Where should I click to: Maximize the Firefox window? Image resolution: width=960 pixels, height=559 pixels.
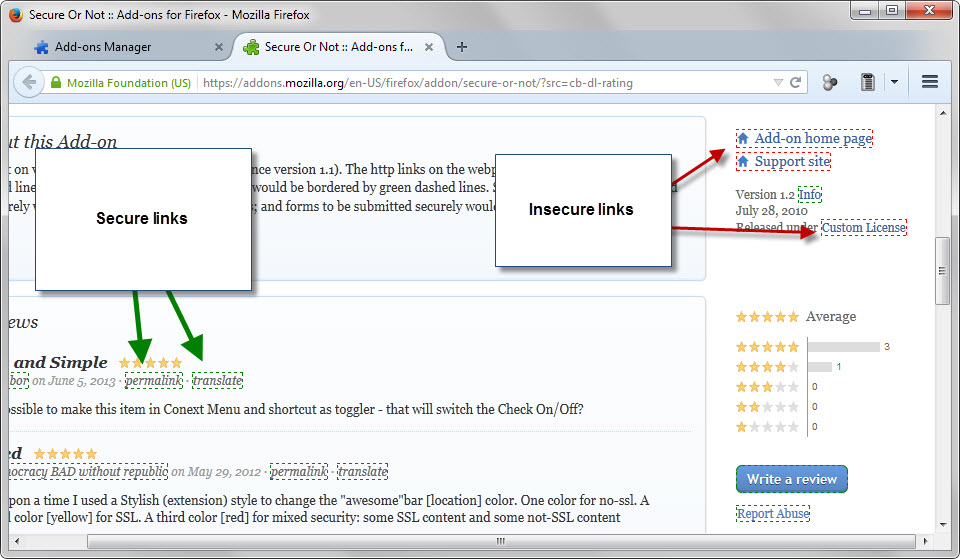[892, 10]
